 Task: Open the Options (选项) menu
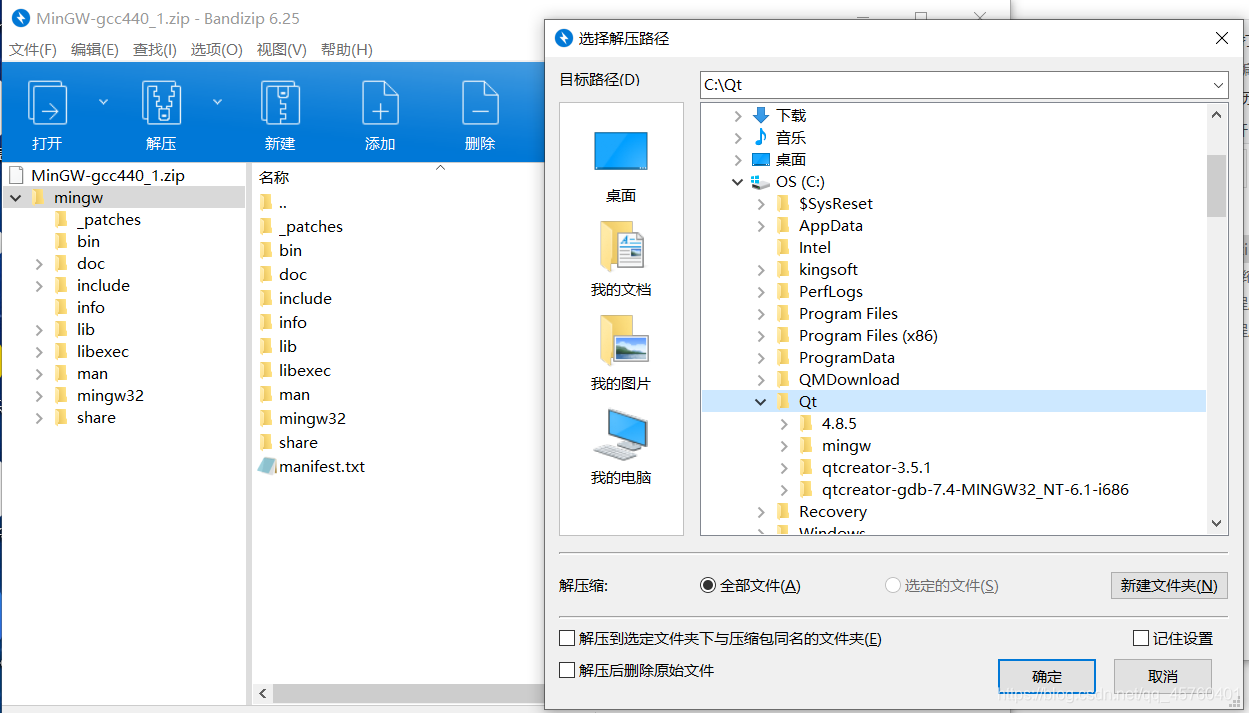(217, 50)
